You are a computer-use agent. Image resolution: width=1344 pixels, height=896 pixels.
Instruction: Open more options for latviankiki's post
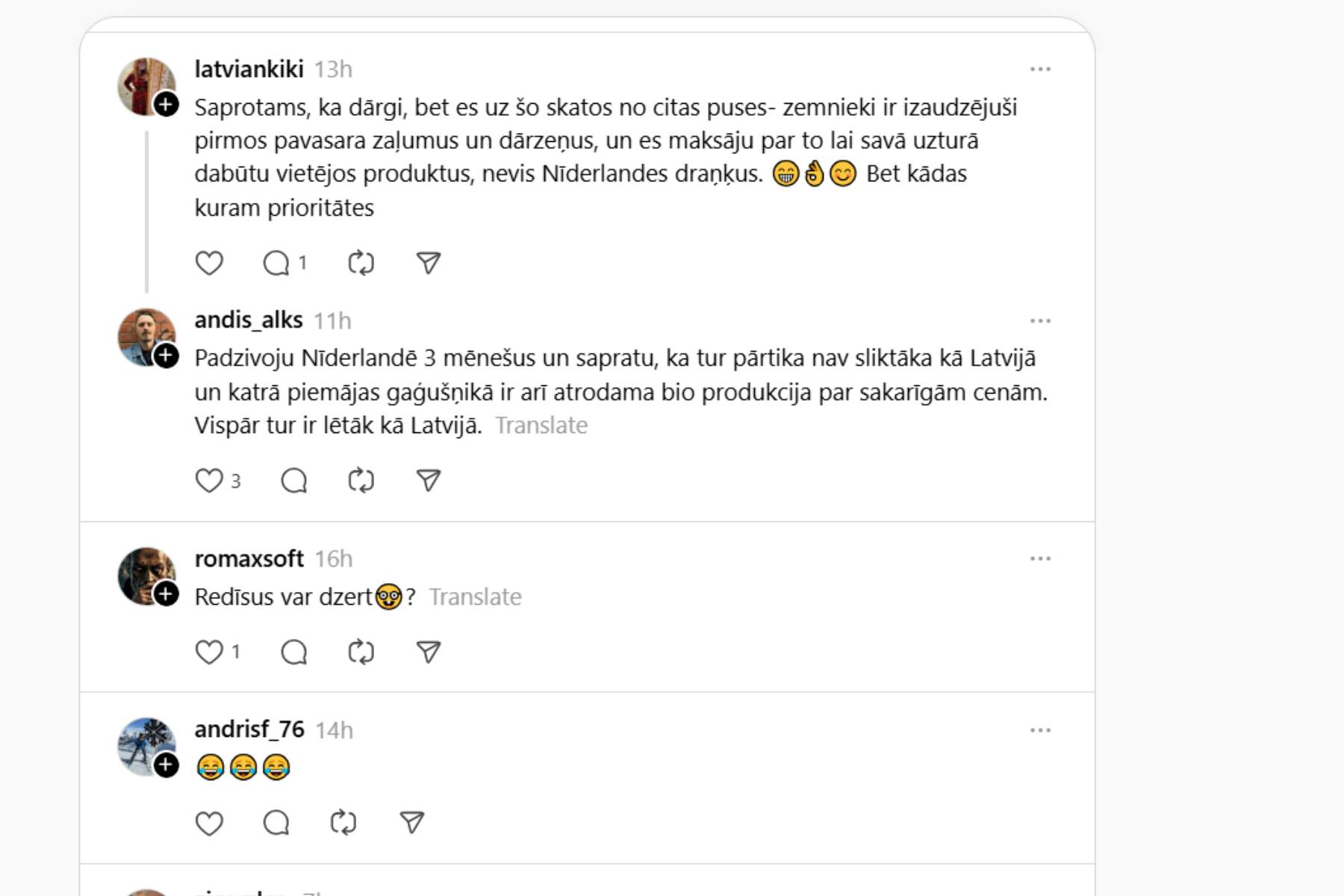pyautogui.click(x=1040, y=69)
